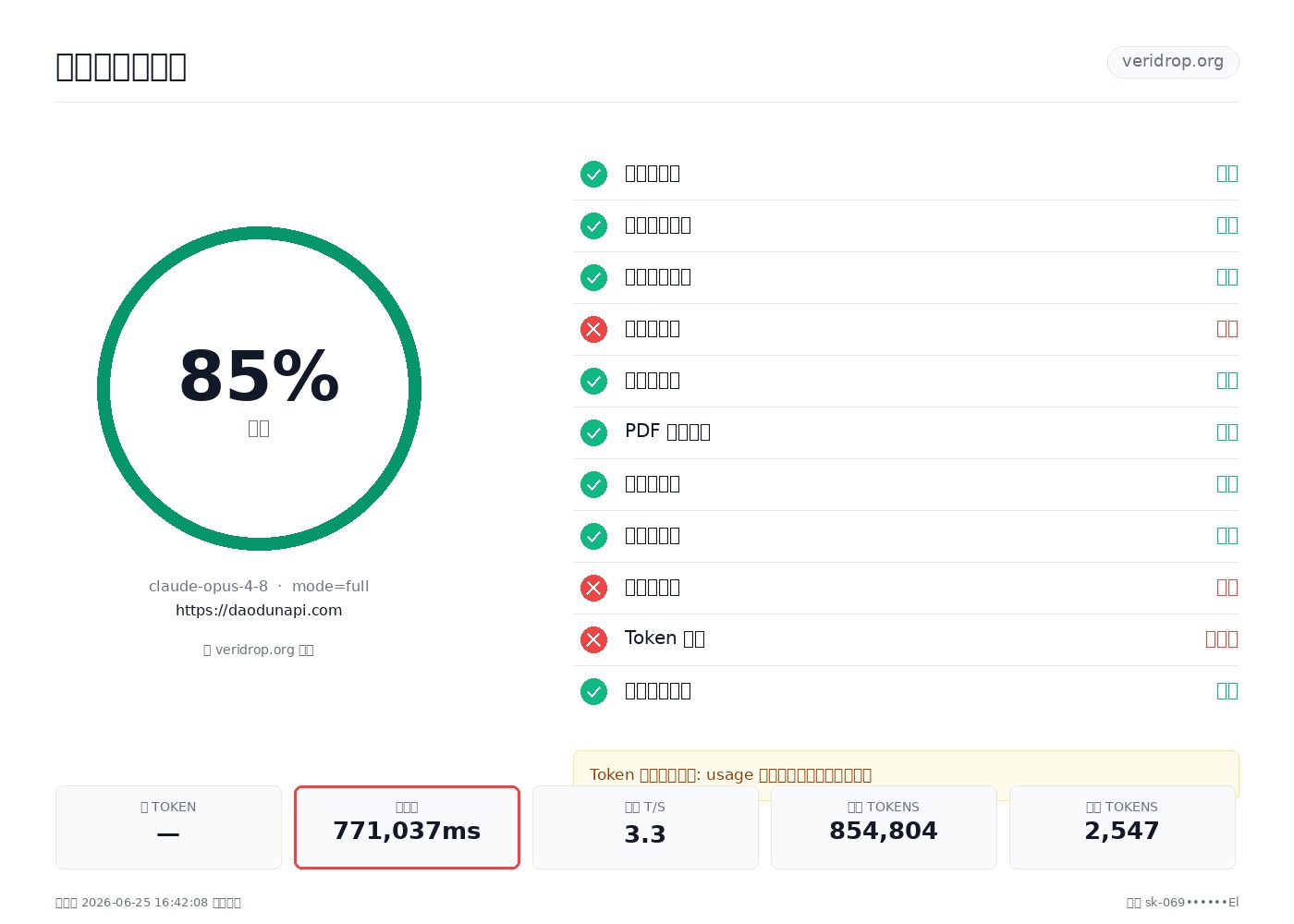Click the red X icon beside Token row
The height and width of the screenshot is (924, 1294).
coord(593,639)
